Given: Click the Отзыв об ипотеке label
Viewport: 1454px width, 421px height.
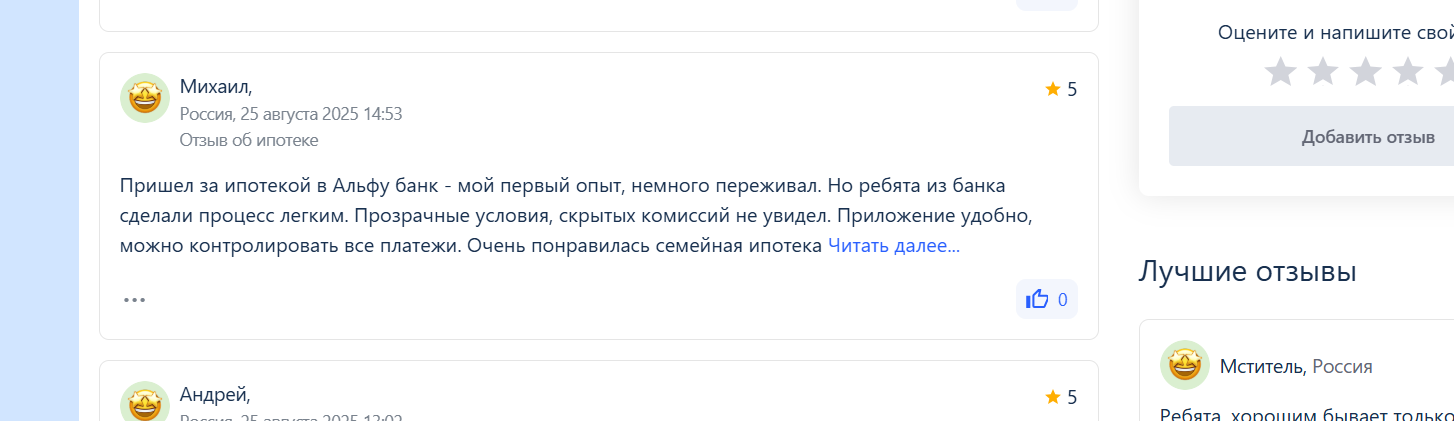Looking at the screenshot, I should (249, 140).
